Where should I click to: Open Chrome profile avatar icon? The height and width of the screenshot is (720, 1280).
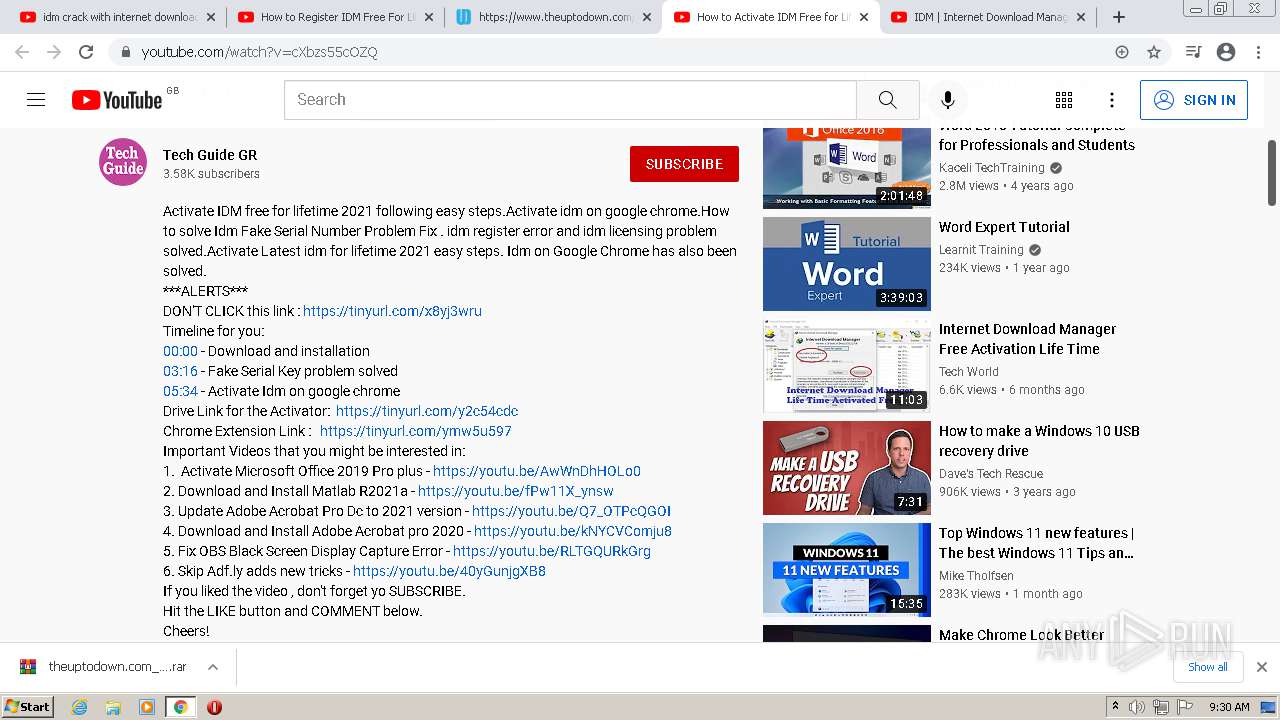coord(1226,52)
